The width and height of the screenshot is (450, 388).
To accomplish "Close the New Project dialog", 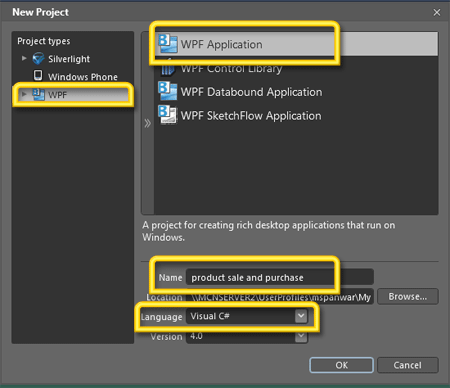I will (x=437, y=12).
